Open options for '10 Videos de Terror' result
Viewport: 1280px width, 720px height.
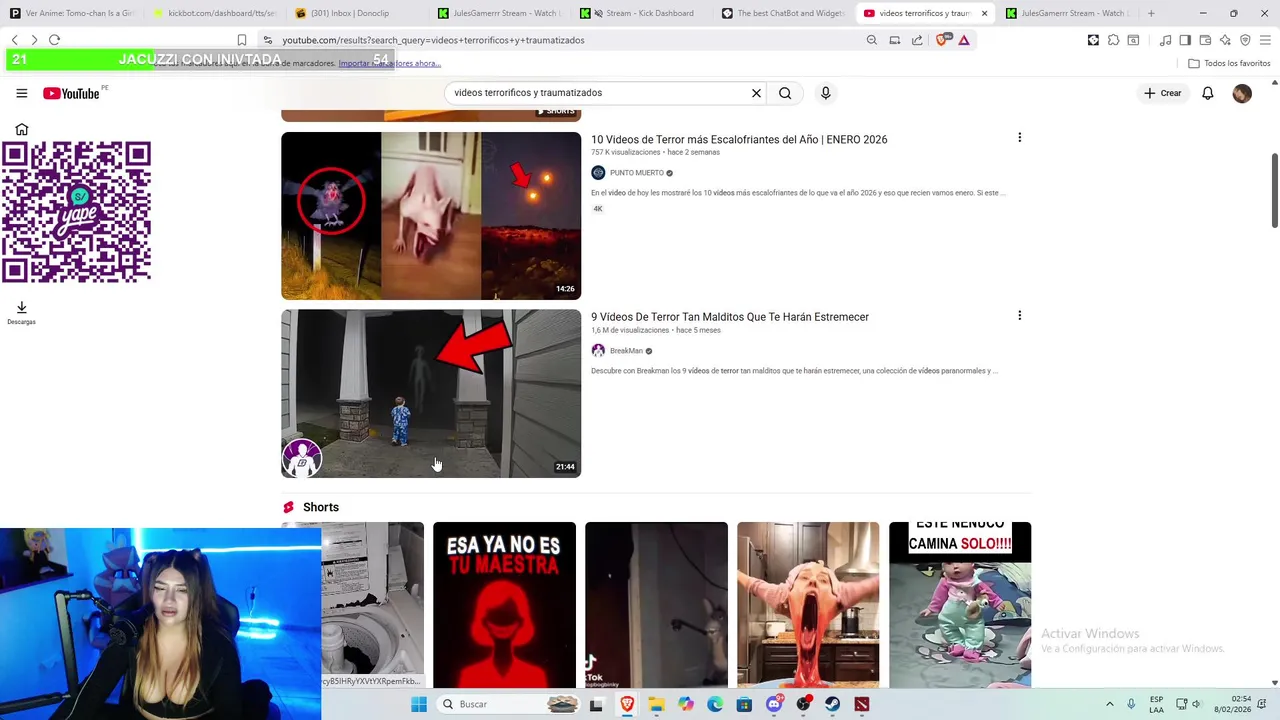[x=1019, y=138]
